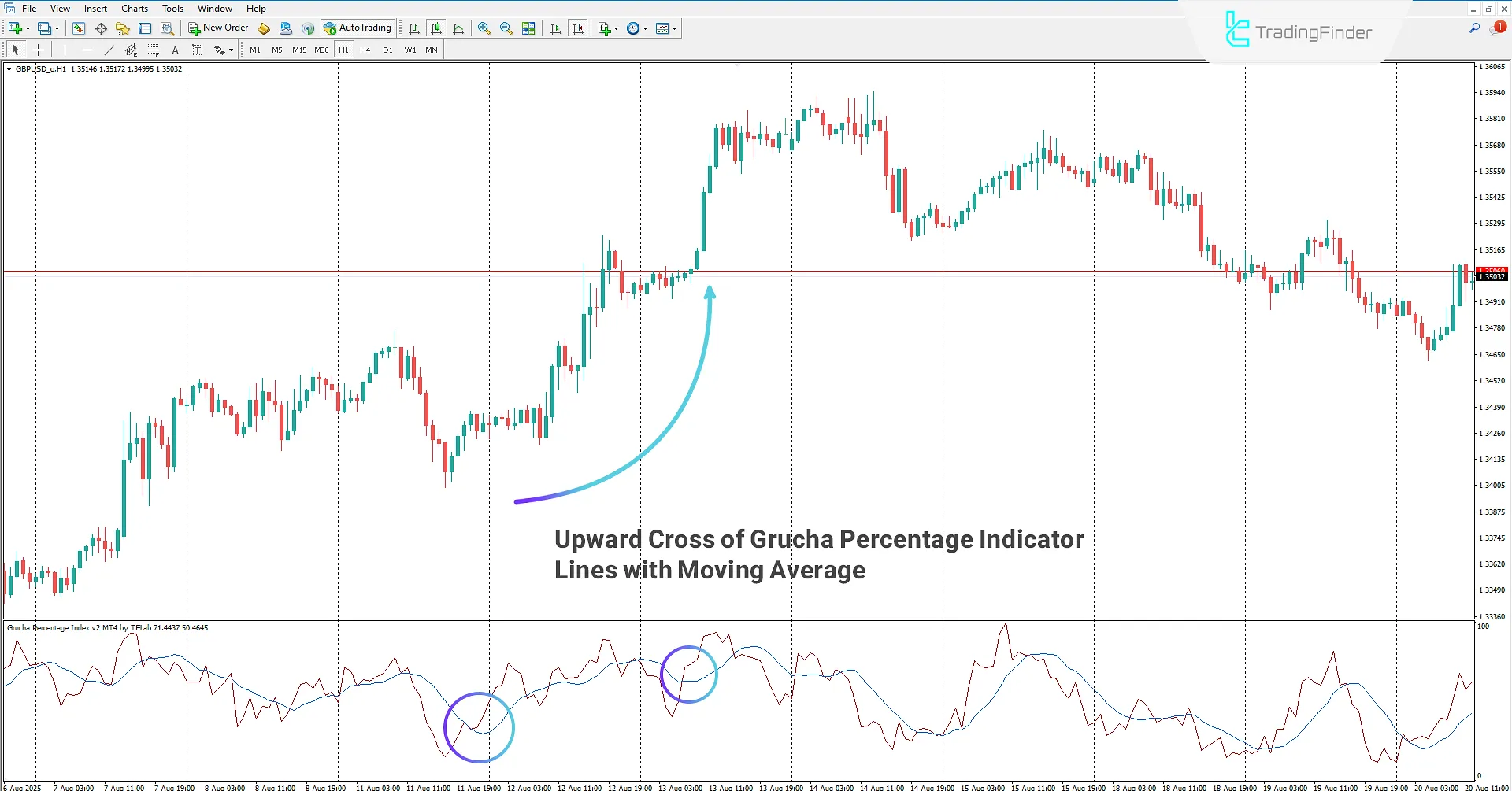
Task: Open the Market Watch window
Action: point(78,28)
